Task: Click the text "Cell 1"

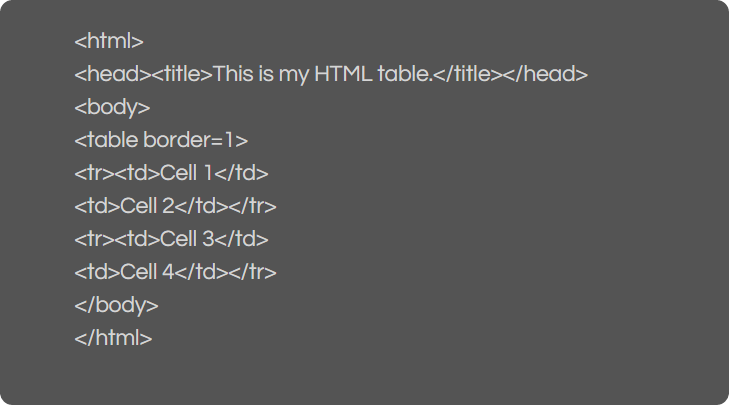Action: pyautogui.click(x=187, y=173)
